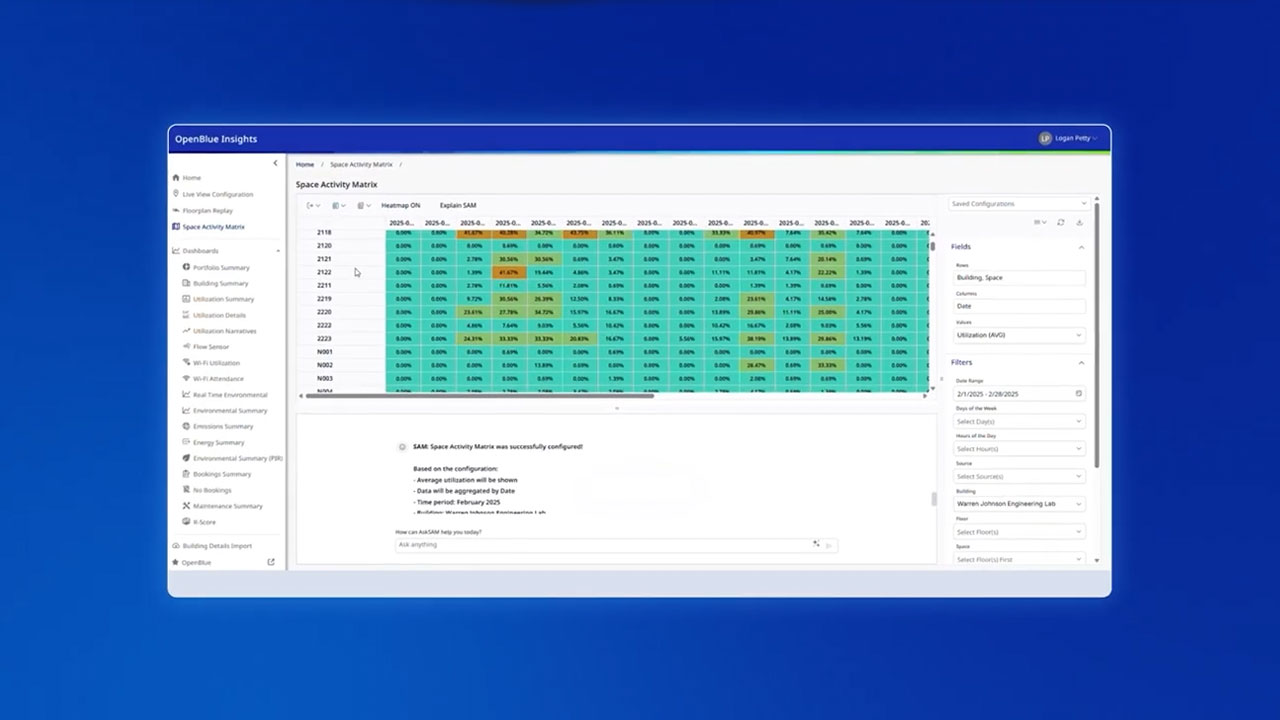Viewport: 1280px width, 720px height.
Task: Open the Warren Johnson Engineering Lab building dropdown
Action: point(1019,504)
